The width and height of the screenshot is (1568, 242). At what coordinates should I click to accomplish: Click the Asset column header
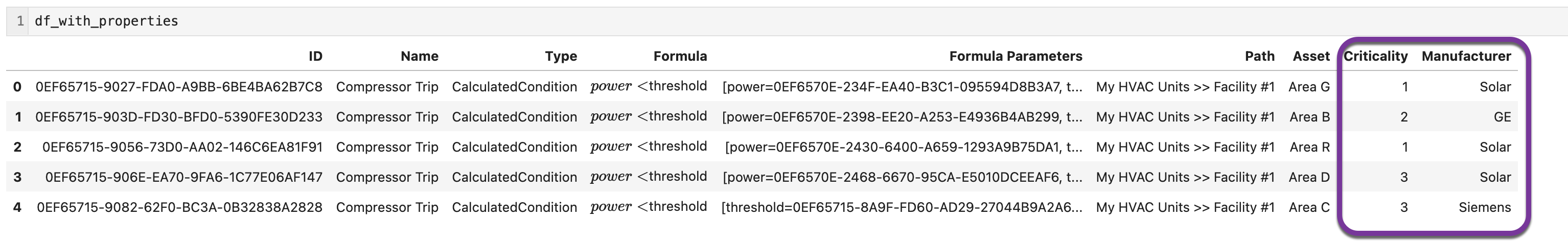pos(1311,57)
